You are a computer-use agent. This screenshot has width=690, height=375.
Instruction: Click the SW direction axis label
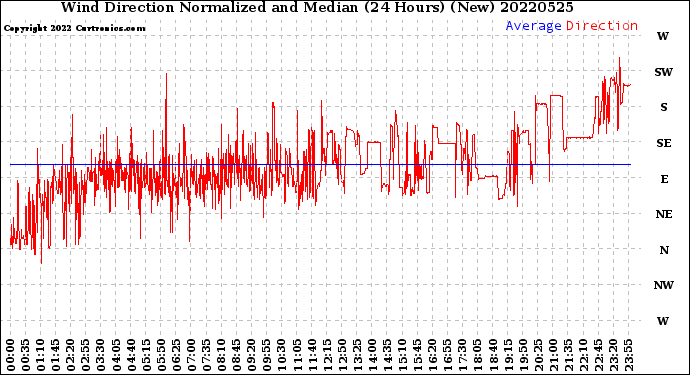click(x=664, y=72)
